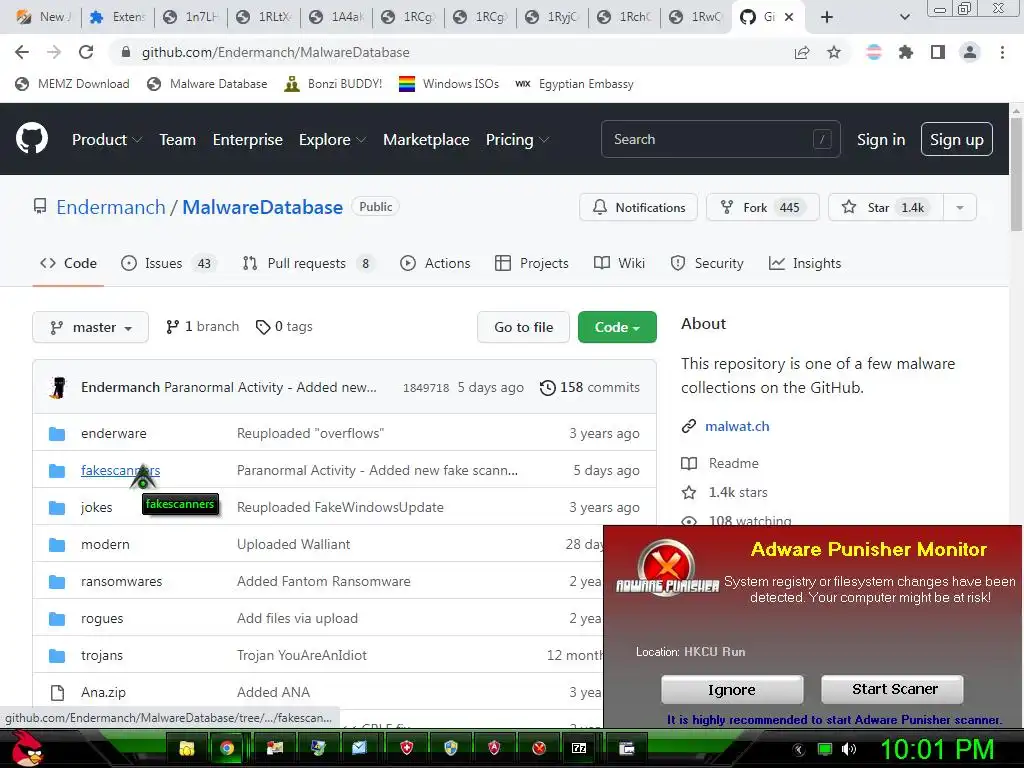Open a new browser tab with plus

[827, 17]
